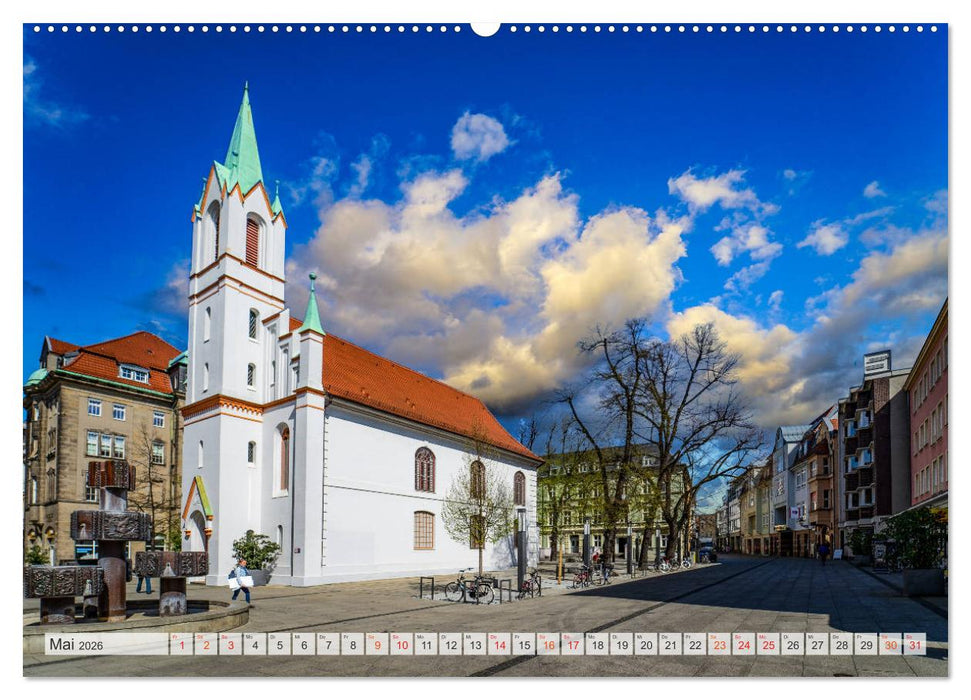Screen dimensions: 971x700
Task: Select the midweek date 13
Action: pyautogui.click(x=474, y=645)
